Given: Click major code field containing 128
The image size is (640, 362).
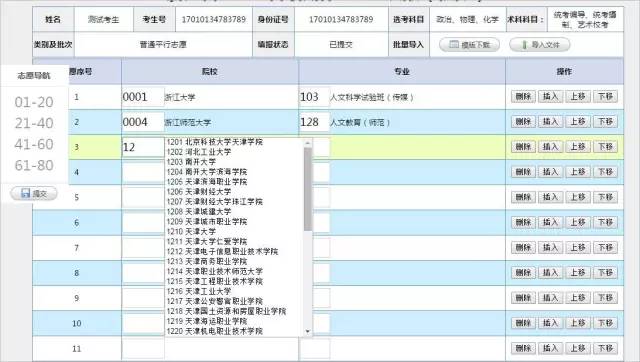Looking at the screenshot, I should click(x=314, y=122).
